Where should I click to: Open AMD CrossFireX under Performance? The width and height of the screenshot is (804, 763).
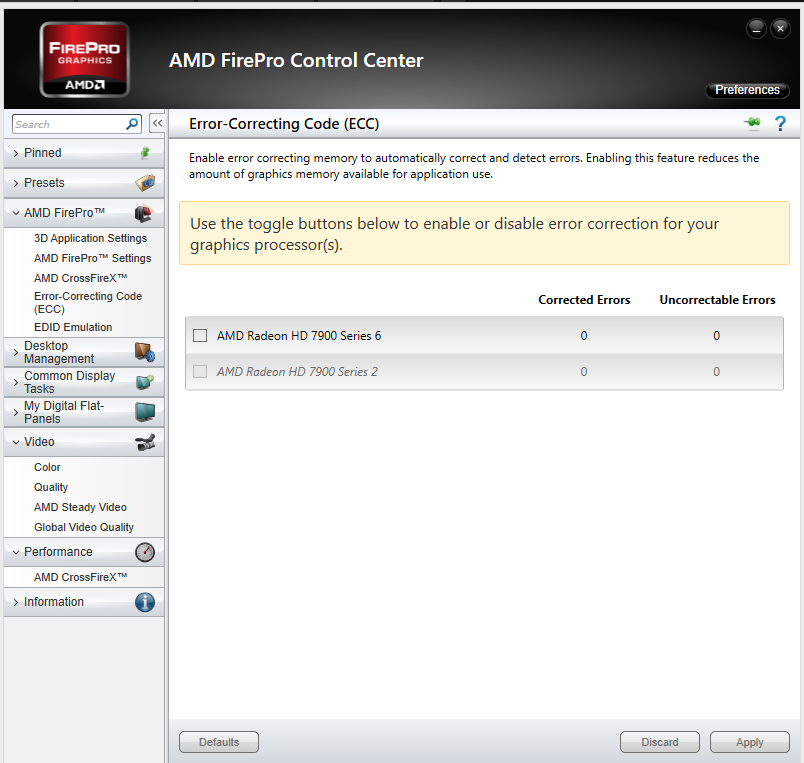click(81, 577)
